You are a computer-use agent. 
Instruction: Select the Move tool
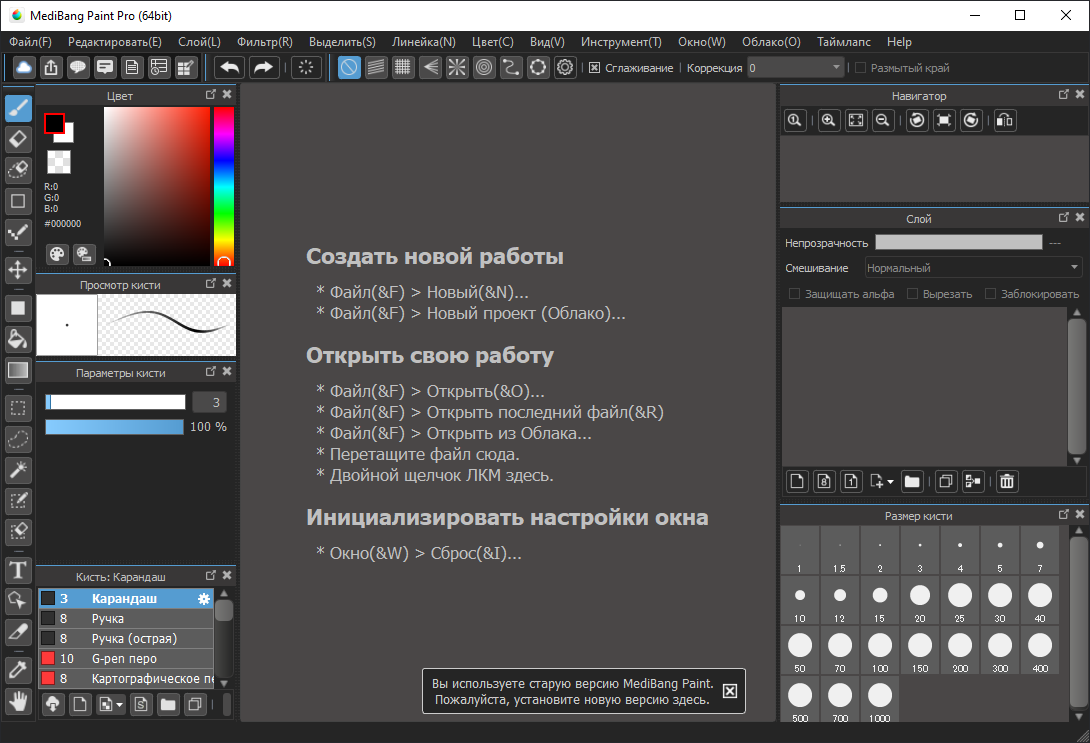18,270
